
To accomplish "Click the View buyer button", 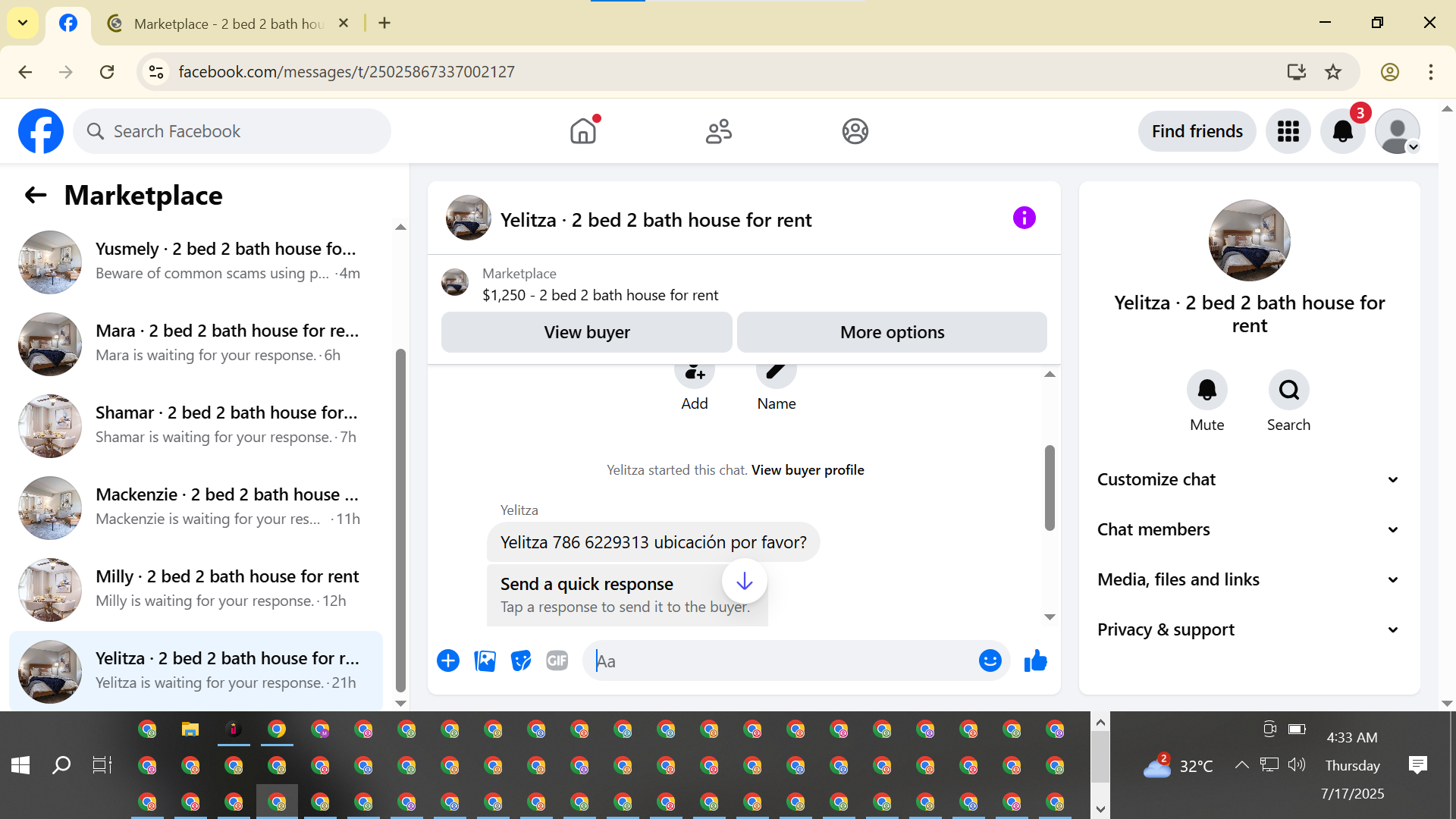I will pos(586,332).
